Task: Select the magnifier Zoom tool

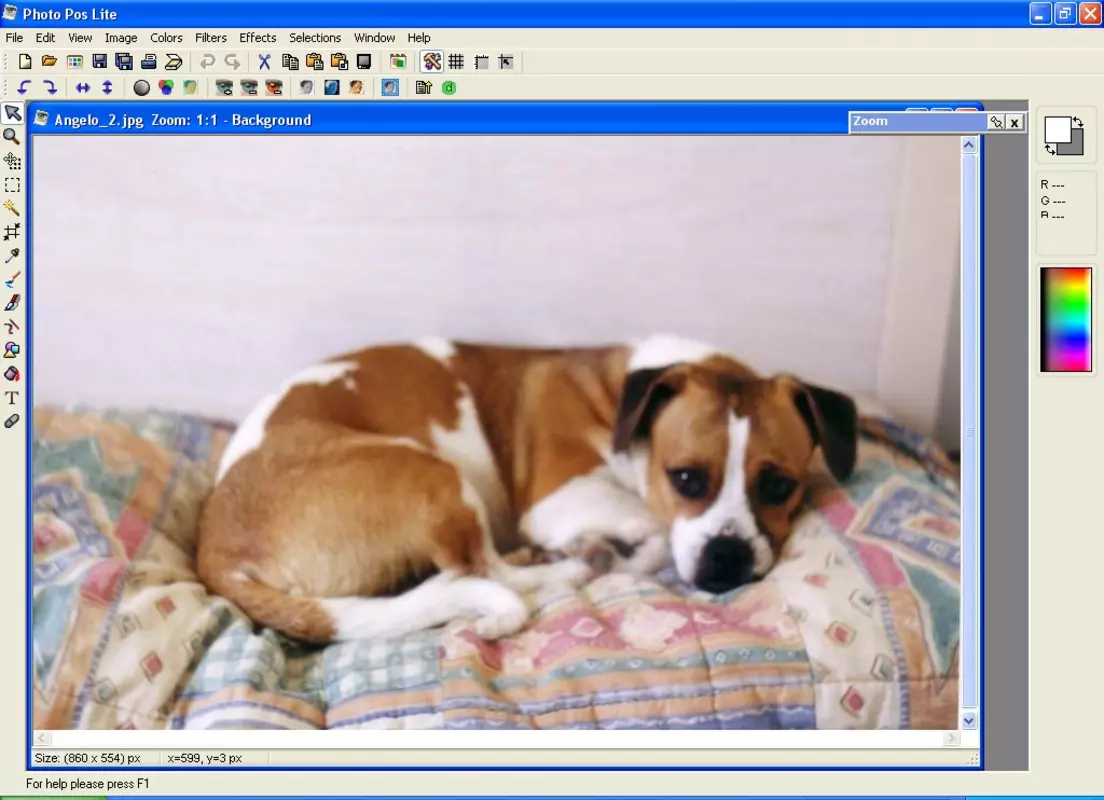Action: 12,137
